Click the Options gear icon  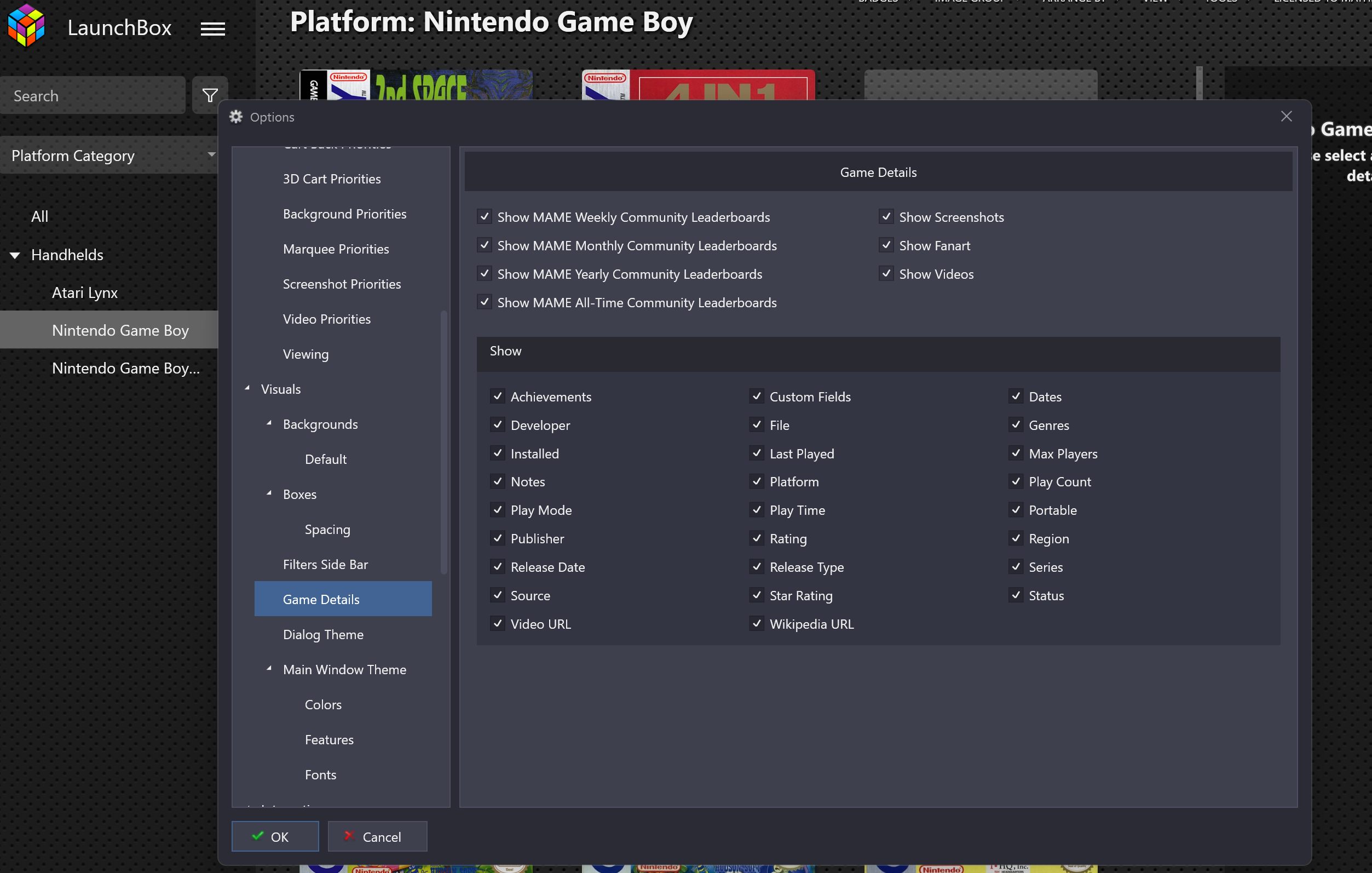coord(236,117)
